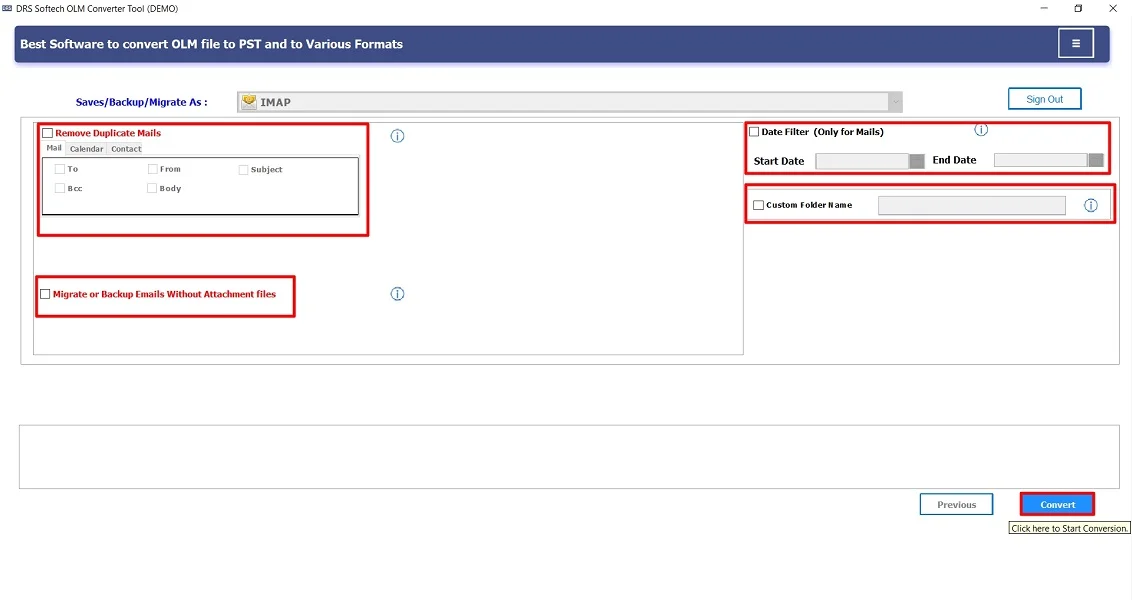Switch to the Contact tab
This screenshot has height=600, width=1132.
pyautogui.click(x=125, y=148)
